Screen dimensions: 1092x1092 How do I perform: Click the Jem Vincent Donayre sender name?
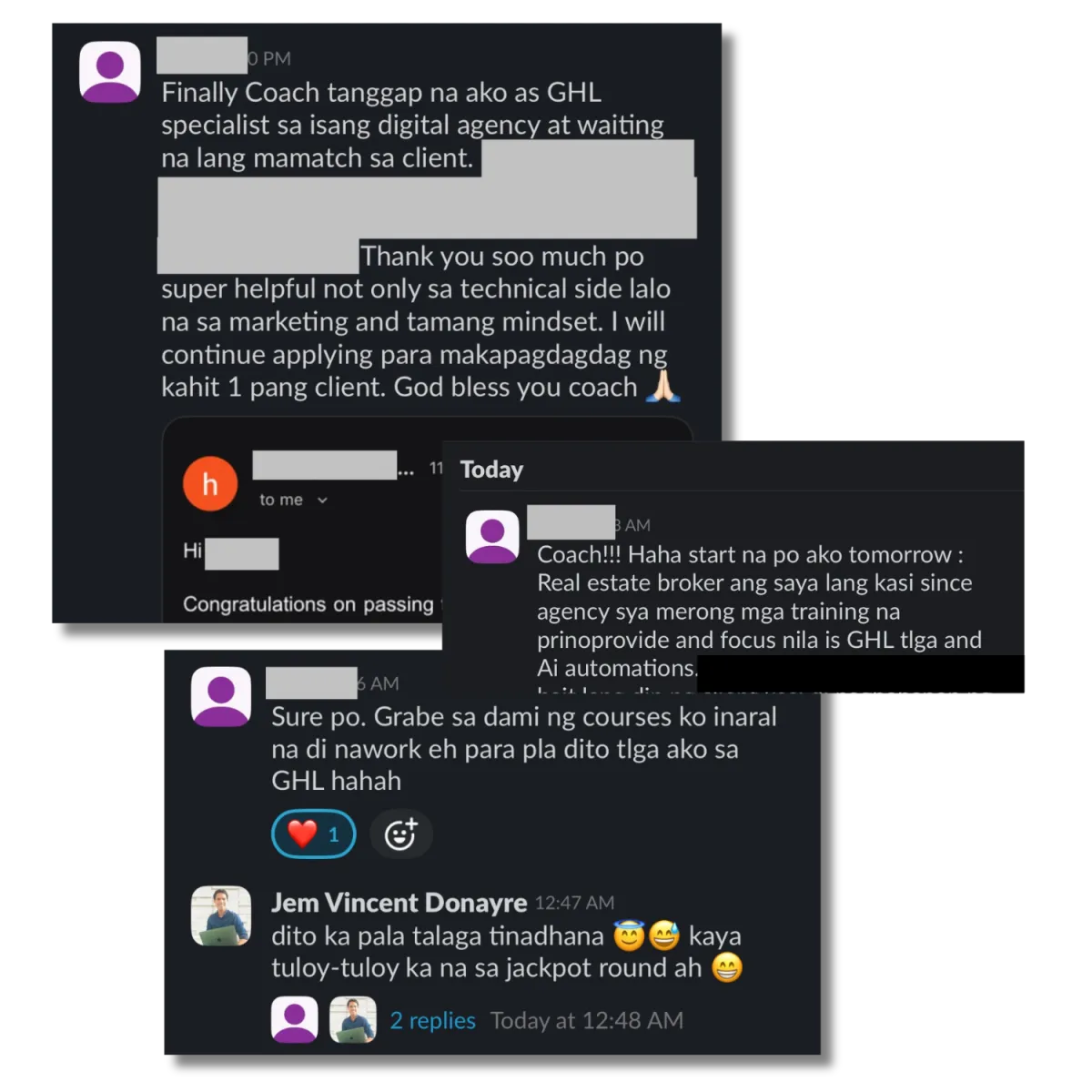pyautogui.click(x=399, y=903)
